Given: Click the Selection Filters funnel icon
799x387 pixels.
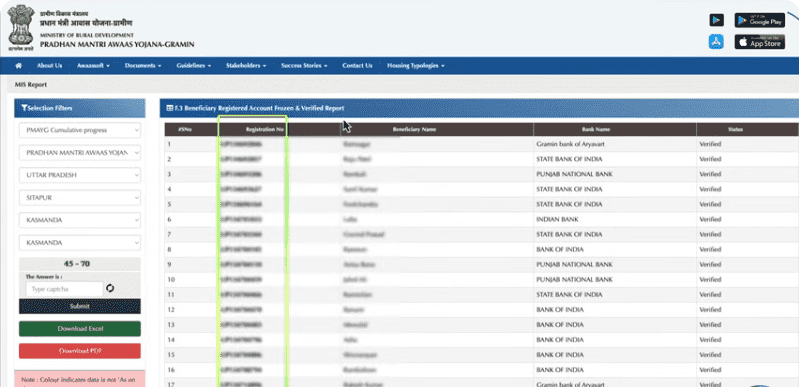Looking at the screenshot, I should pyautogui.click(x=24, y=108).
